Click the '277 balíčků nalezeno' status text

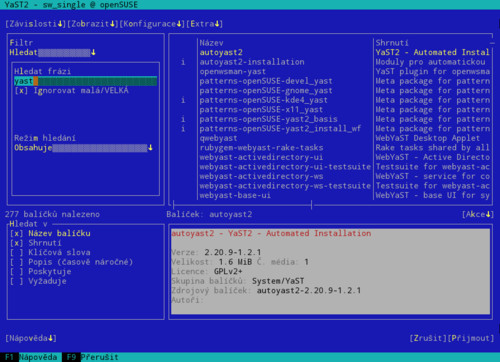(x=52, y=214)
